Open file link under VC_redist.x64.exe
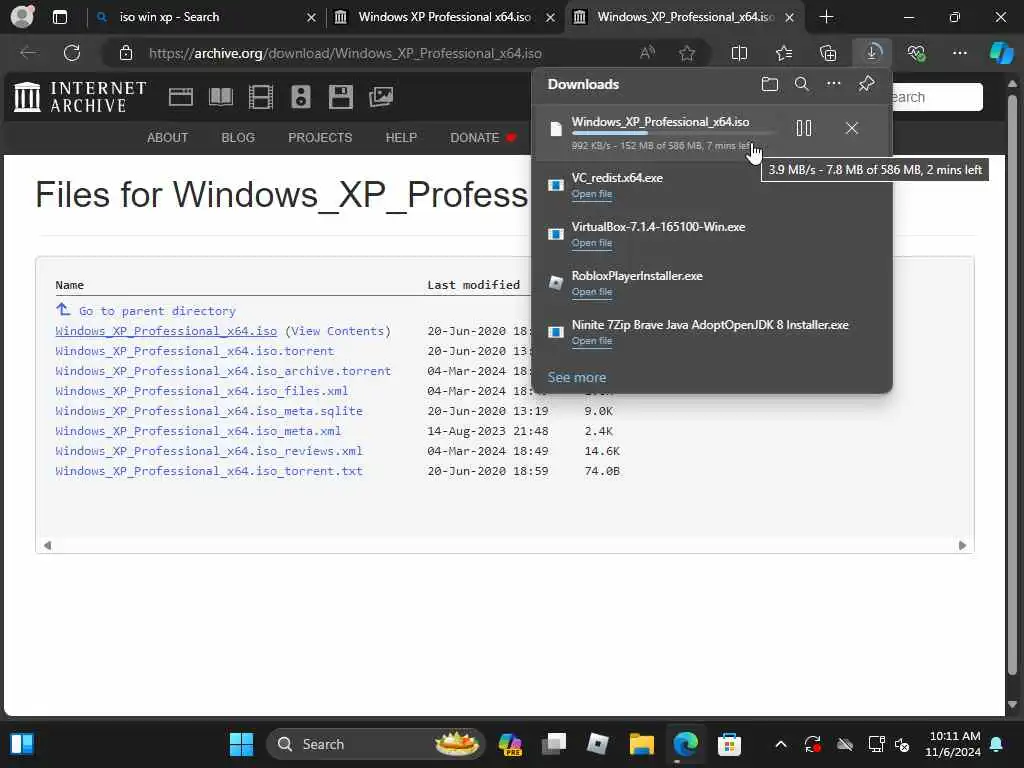This screenshot has width=1024, height=768. point(592,194)
